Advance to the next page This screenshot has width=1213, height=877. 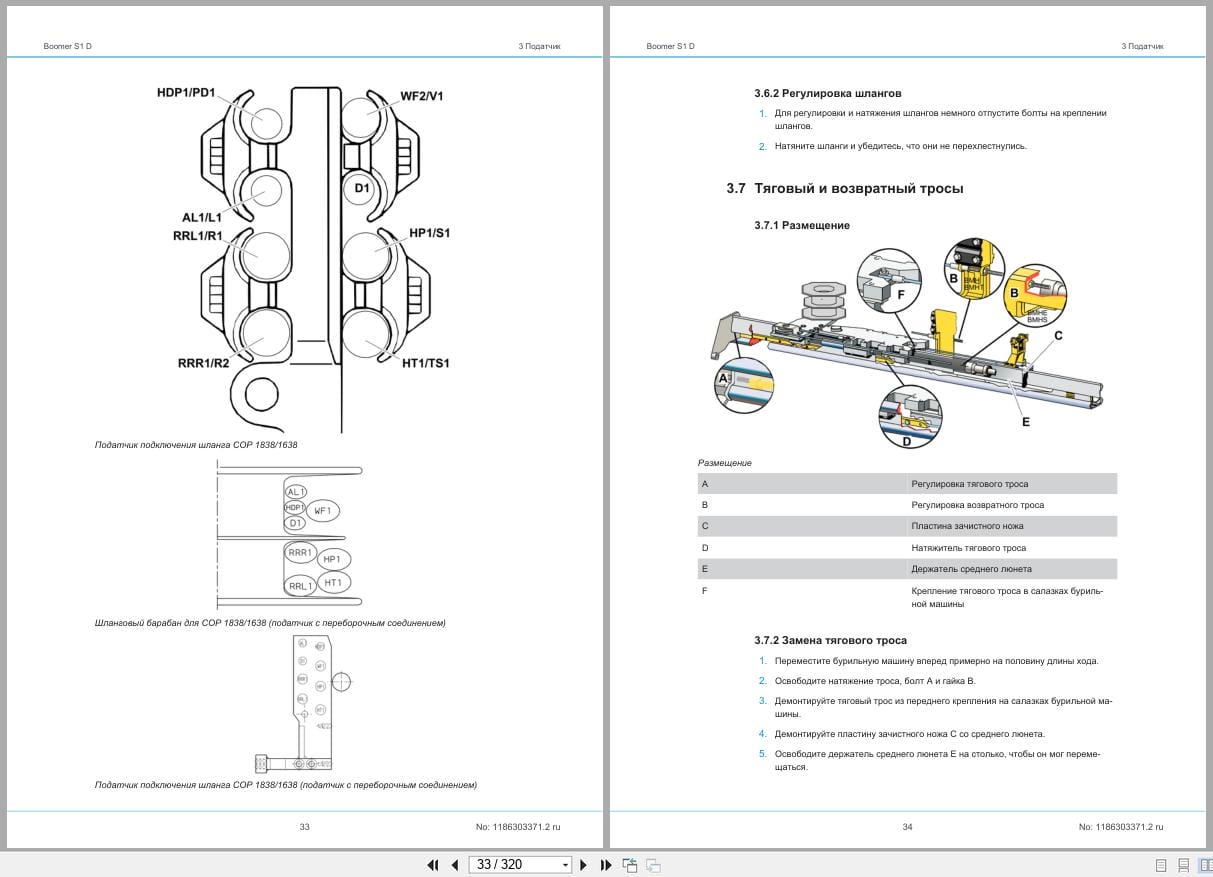[x=585, y=864]
